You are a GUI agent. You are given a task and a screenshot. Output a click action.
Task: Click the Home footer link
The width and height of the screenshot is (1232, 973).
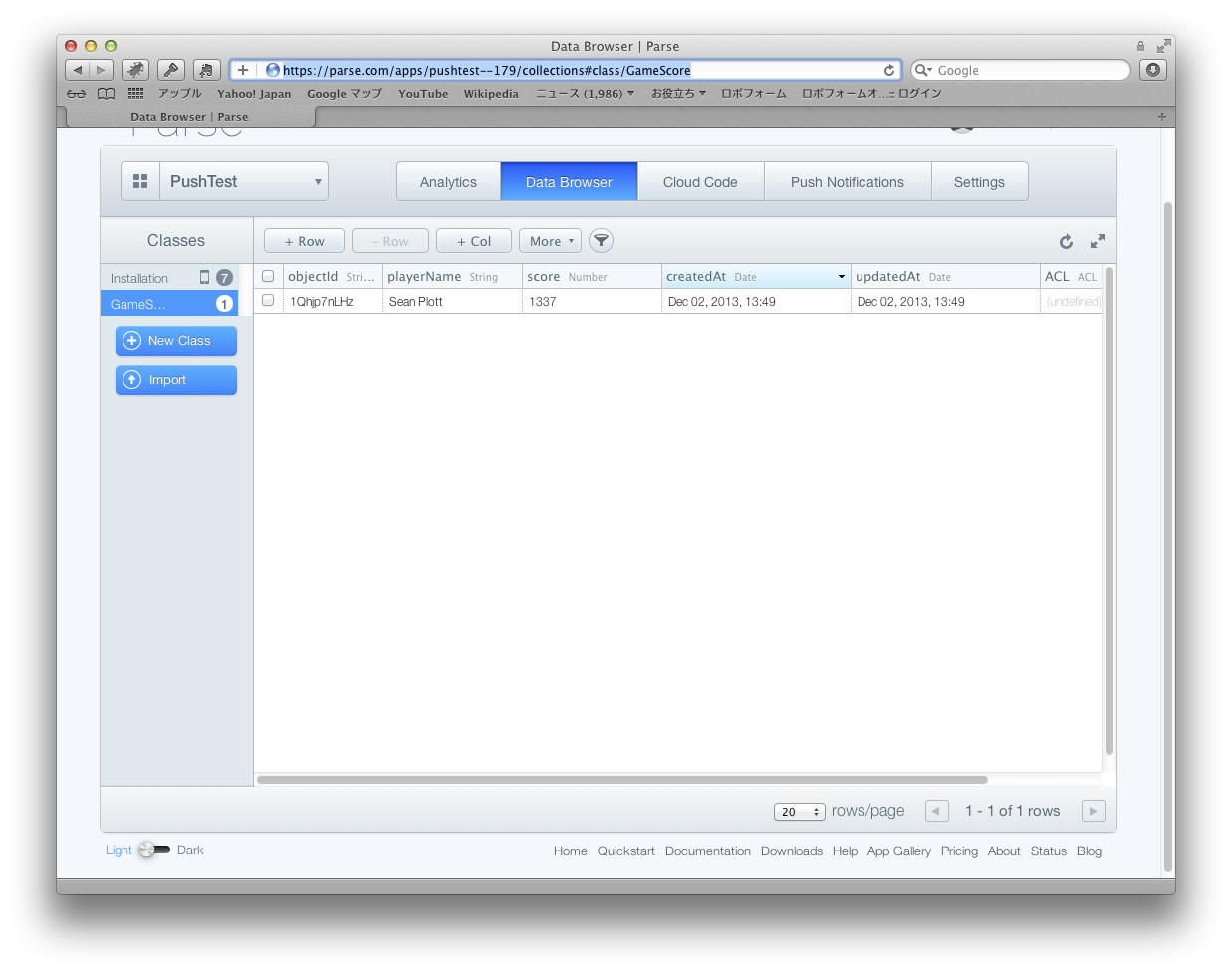click(x=571, y=851)
